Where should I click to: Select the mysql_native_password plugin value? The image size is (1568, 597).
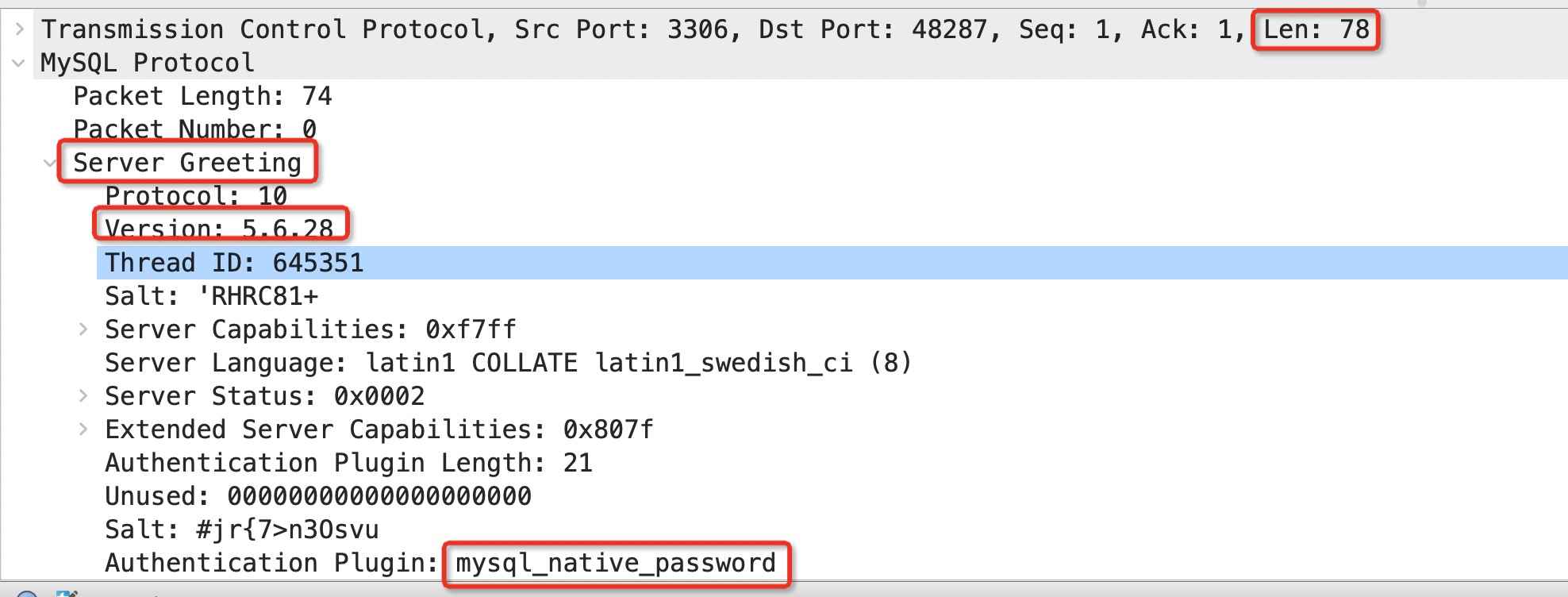click(x=616, y=563)
